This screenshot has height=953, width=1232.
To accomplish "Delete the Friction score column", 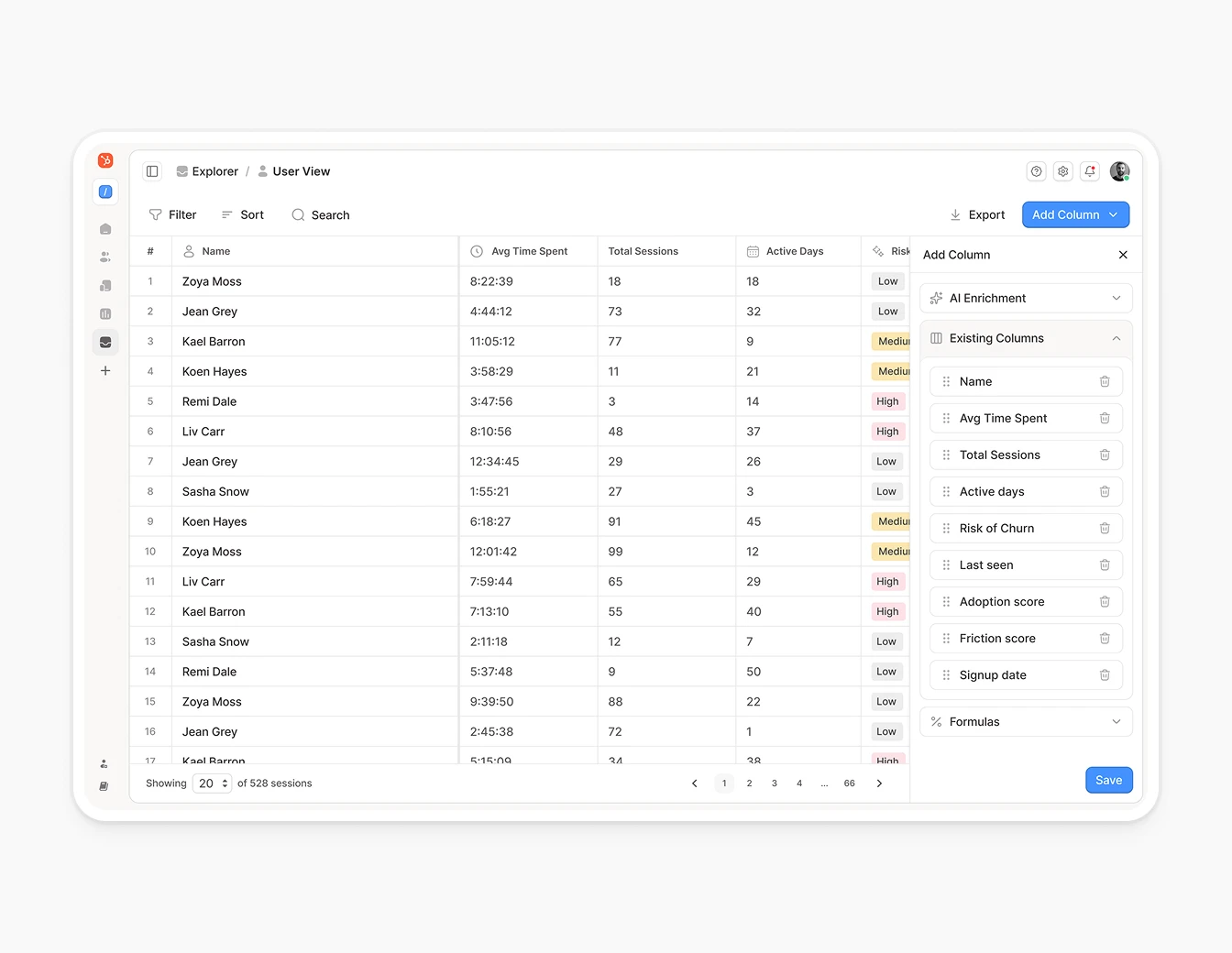I will pyautogui.click(x=1105, y=638).
